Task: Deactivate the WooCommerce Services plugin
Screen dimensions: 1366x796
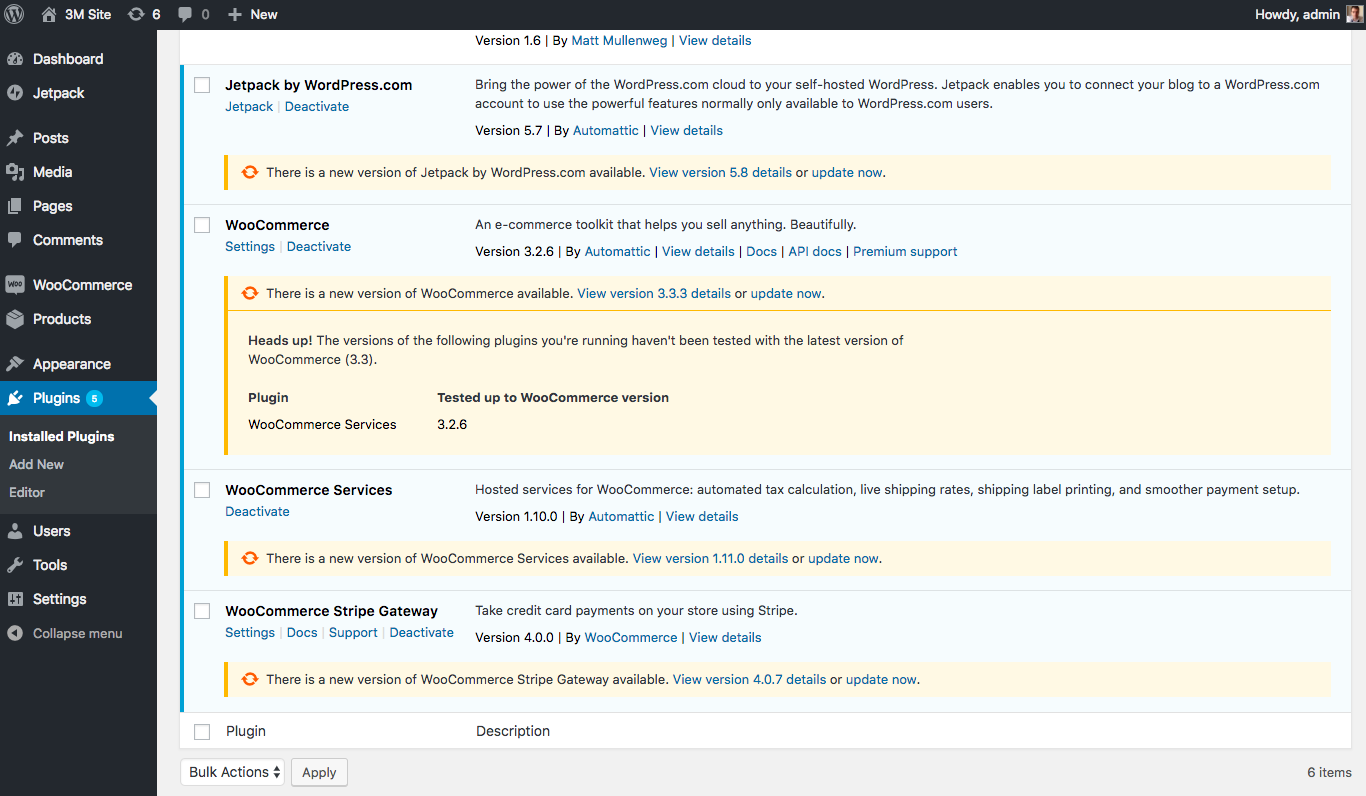Action: [257, 511]
